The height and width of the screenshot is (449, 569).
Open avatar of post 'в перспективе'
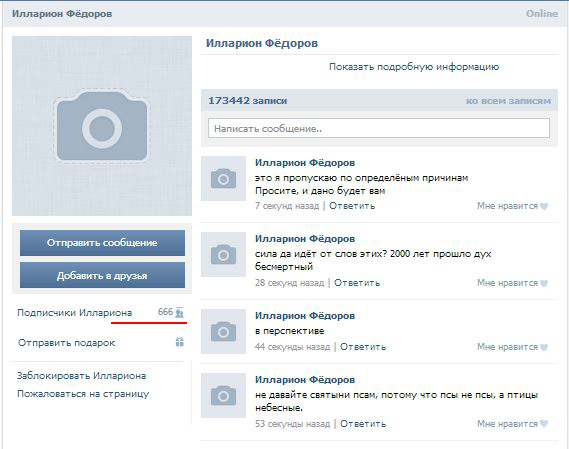[x=224, y=331]
